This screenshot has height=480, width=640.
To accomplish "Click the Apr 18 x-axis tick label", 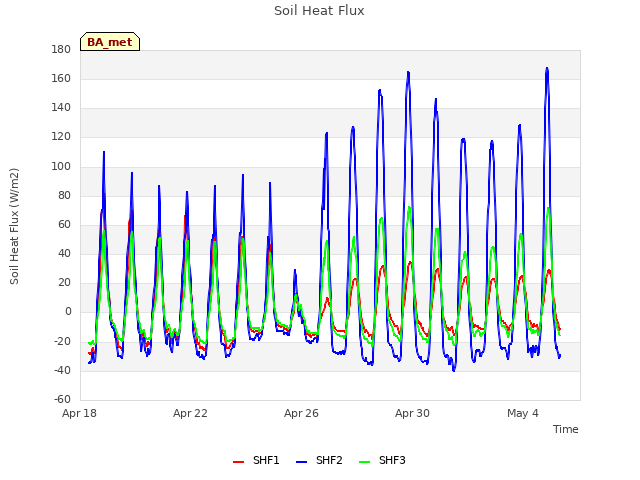I will pyautogui.click(x=79, y=413).
